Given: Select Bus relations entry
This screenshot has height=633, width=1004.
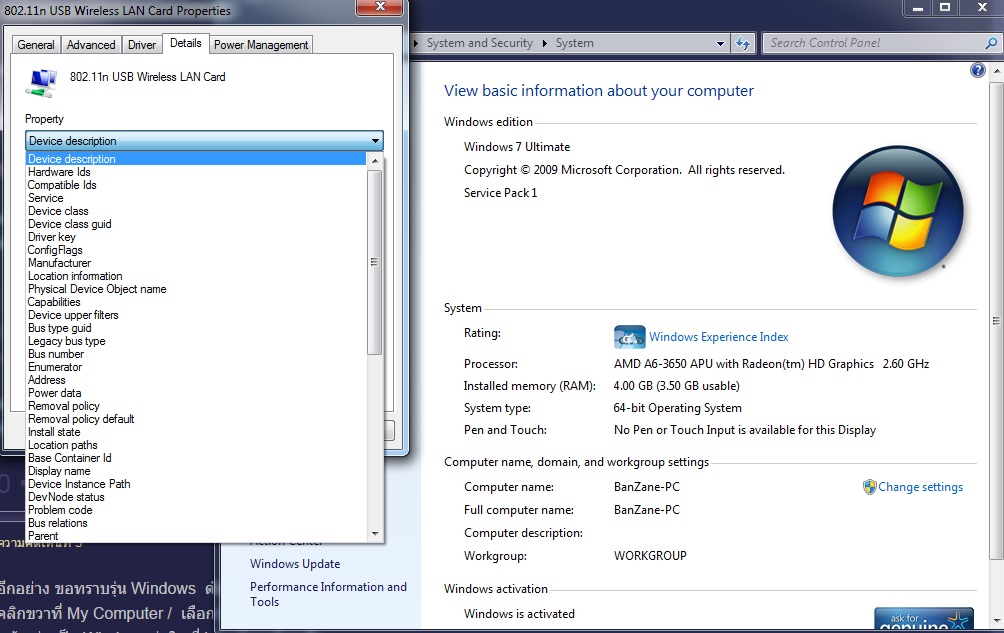Looking at the screenshot, I should coord(196,523).
